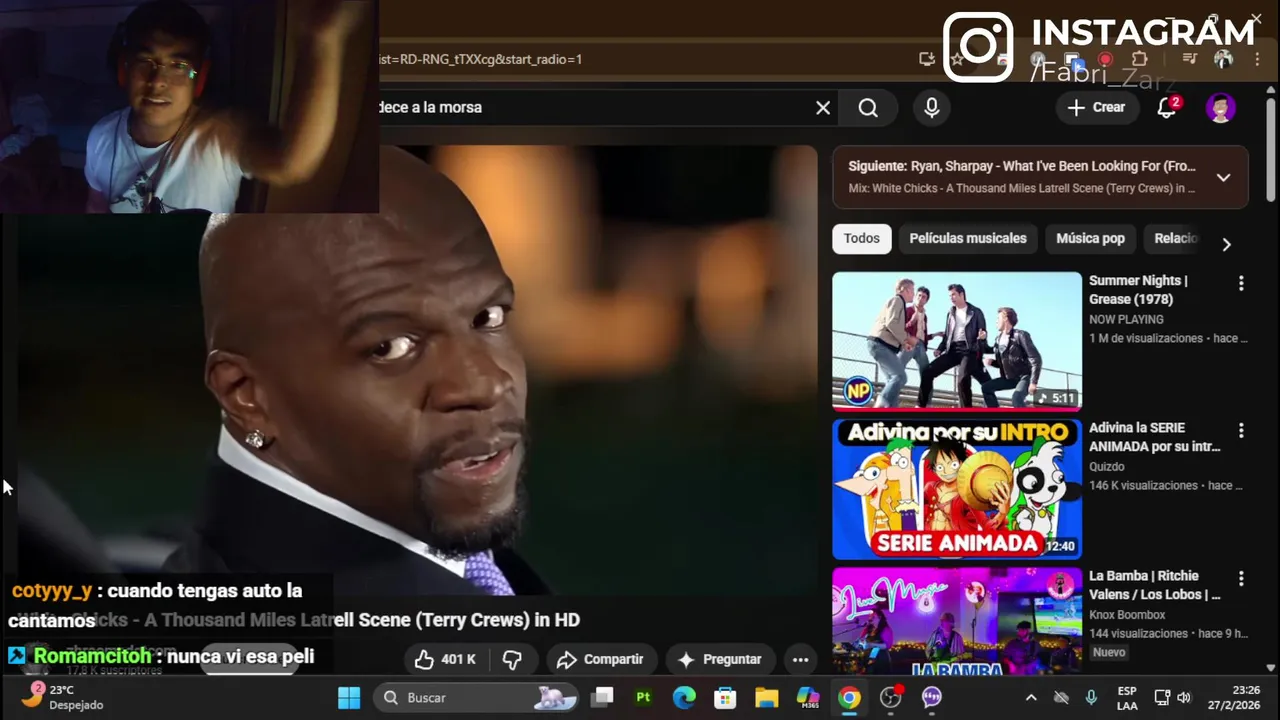Open the Summer Nights Grease thumbnail
This screenshot has width=1280, height=720.
click(957, 341)
